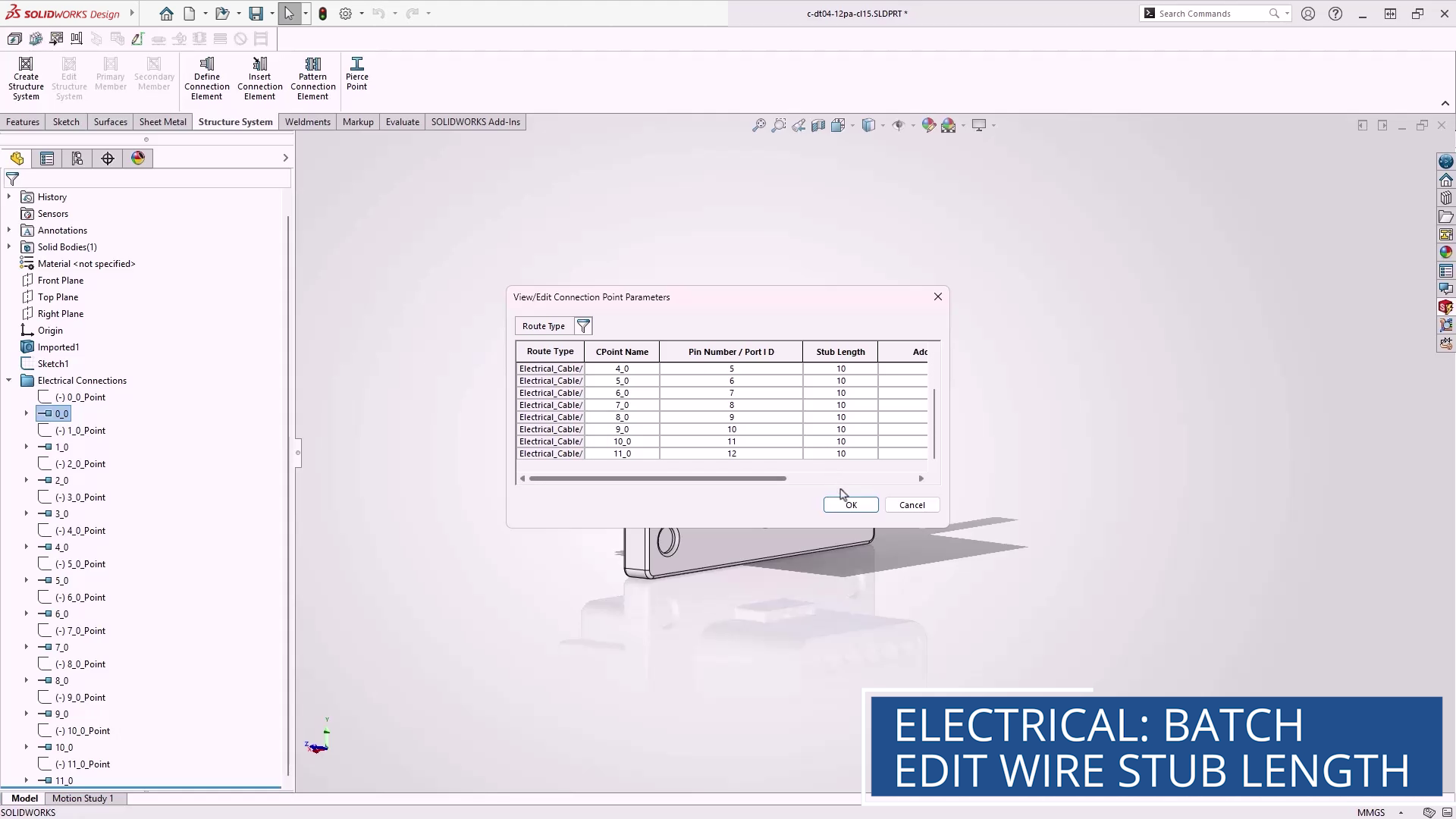Open the Evaluate ribbon tab
Image resolution: width=1456 pixels, height=819 pixels.
coord(402,122)
